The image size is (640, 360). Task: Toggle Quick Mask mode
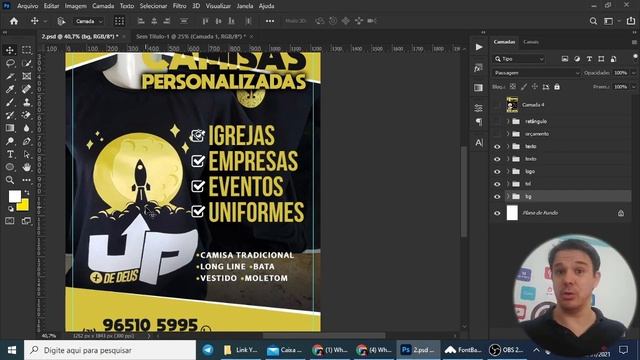[x=10, y=221]
